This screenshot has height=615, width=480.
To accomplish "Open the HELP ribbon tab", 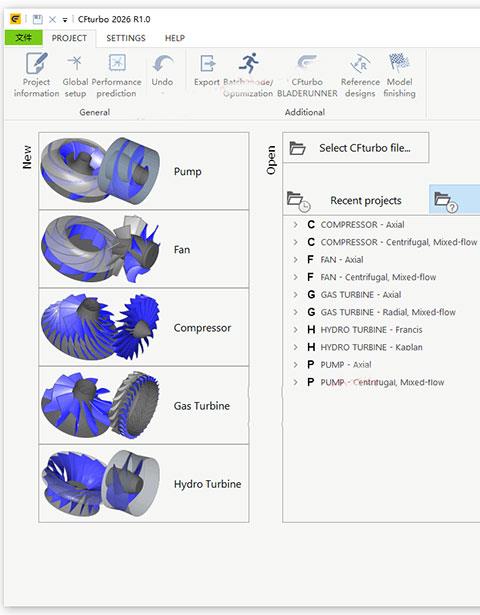I will pyautogui.click(x=175, y=38).
